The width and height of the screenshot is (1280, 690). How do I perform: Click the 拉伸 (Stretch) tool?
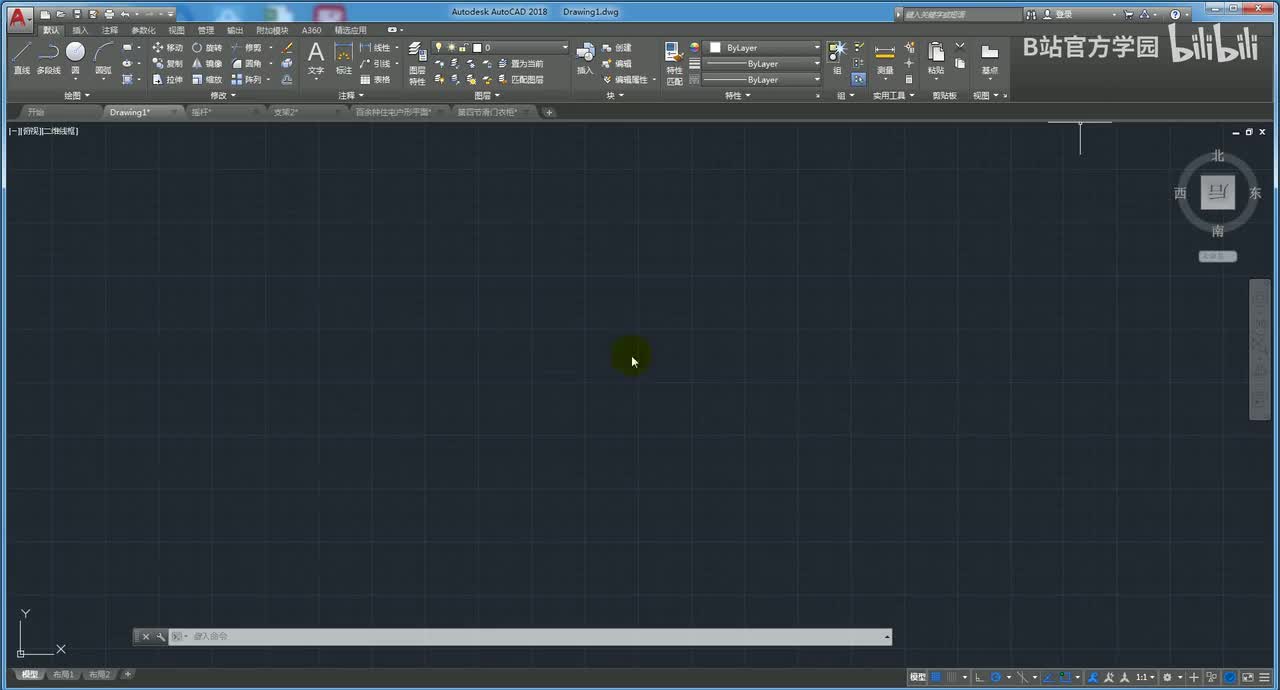point(167,79)
